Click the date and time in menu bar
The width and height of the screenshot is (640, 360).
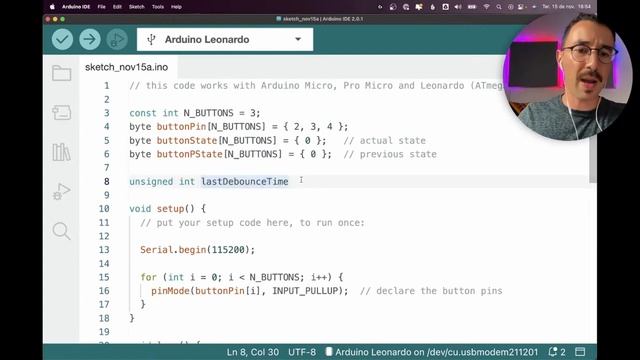coord(566,7)
